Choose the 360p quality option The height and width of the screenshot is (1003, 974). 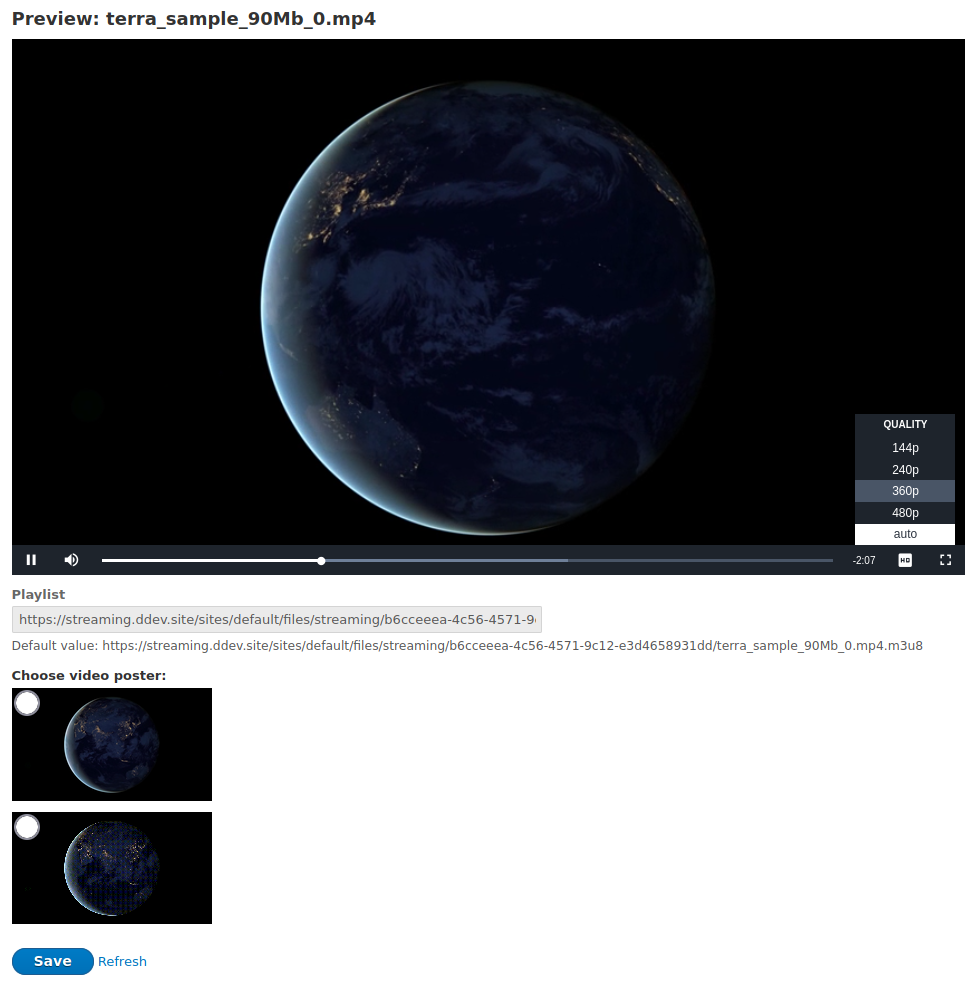904,490
